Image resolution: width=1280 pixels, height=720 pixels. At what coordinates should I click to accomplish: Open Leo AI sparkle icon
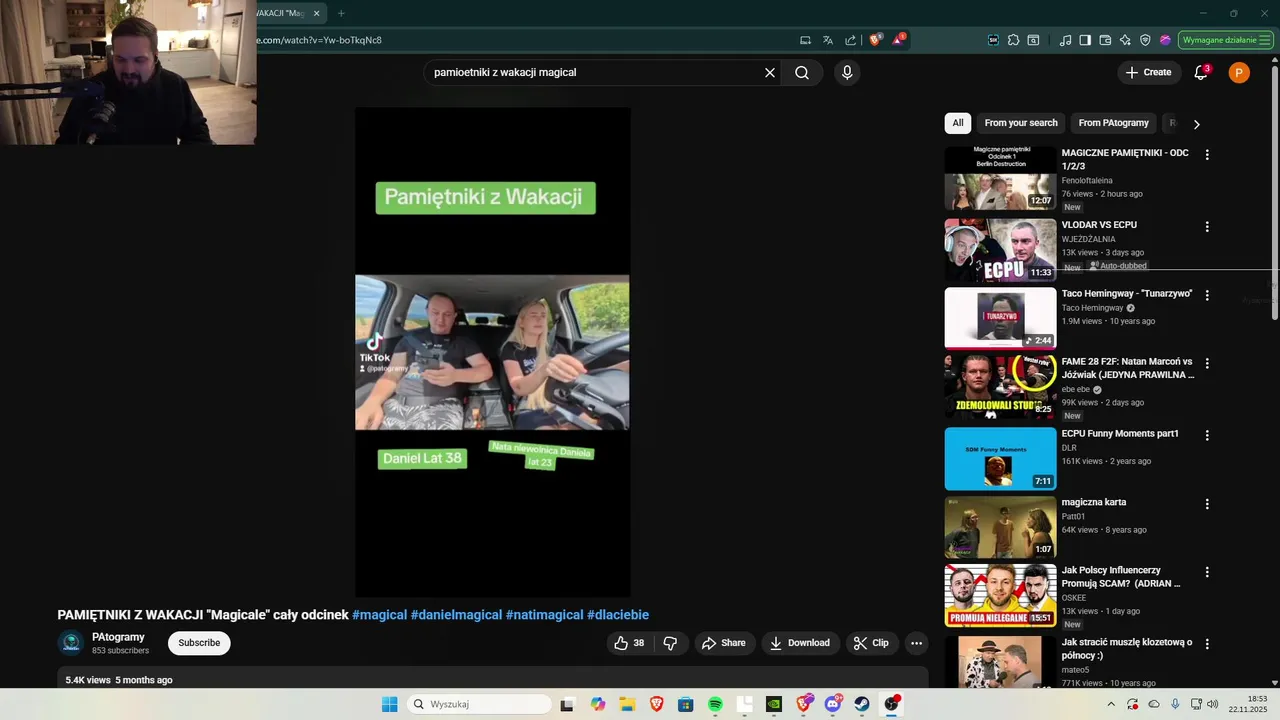click(1125, 40)
